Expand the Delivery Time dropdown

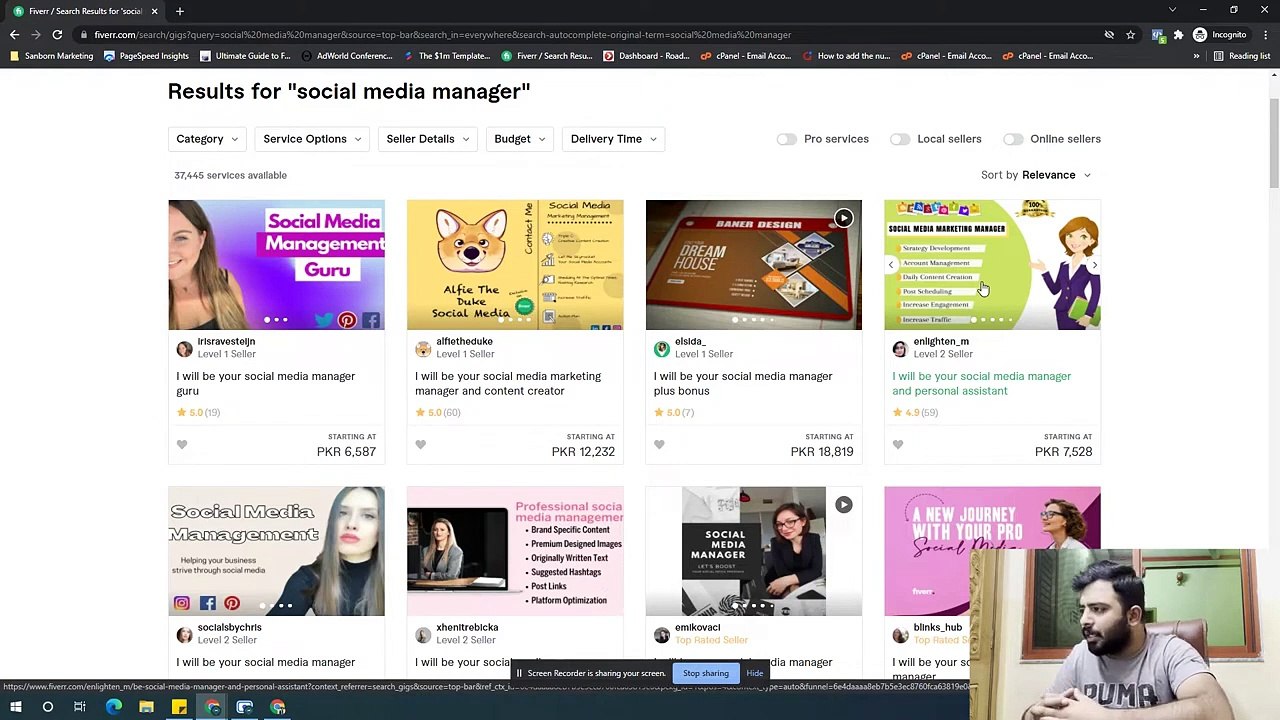click(x=614, y=139)
